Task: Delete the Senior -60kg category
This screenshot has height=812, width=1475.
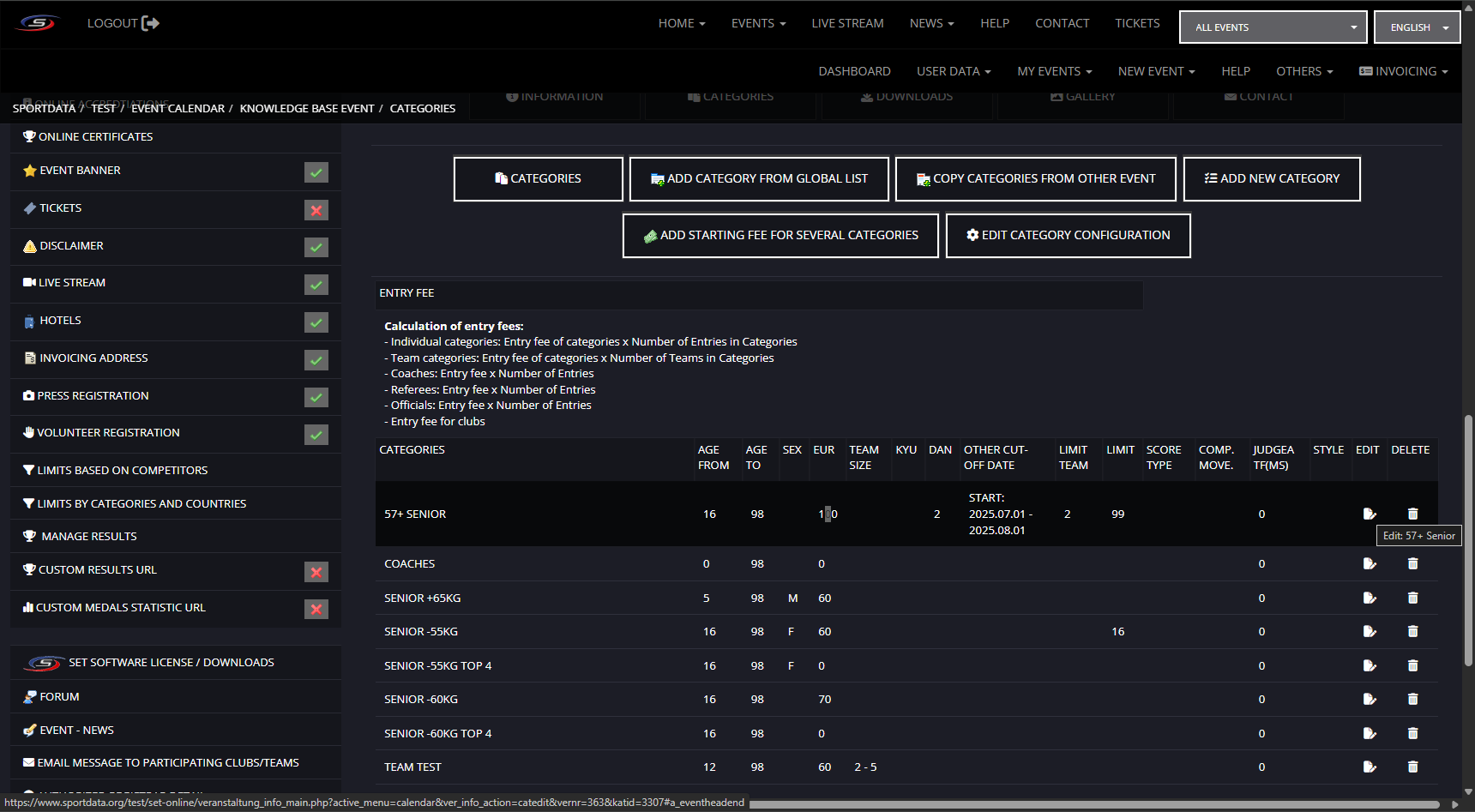Action: (1412, 699)
